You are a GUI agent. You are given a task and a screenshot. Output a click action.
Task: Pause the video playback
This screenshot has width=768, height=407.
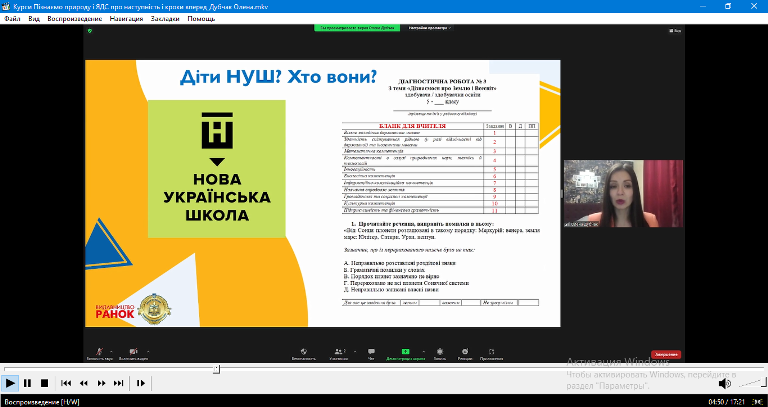coord(27,383)
